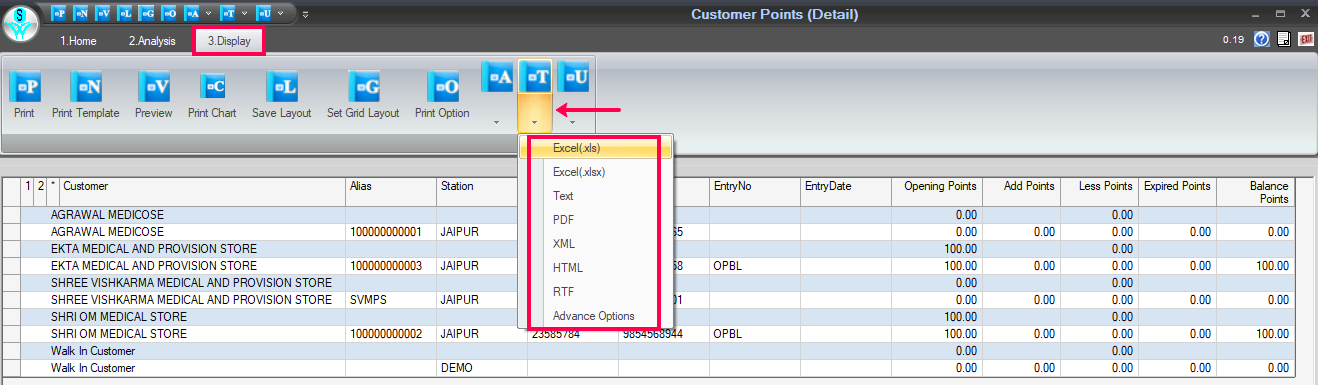Click the Alias column header
1318x385 pixels.
click(x=392, y=192)
